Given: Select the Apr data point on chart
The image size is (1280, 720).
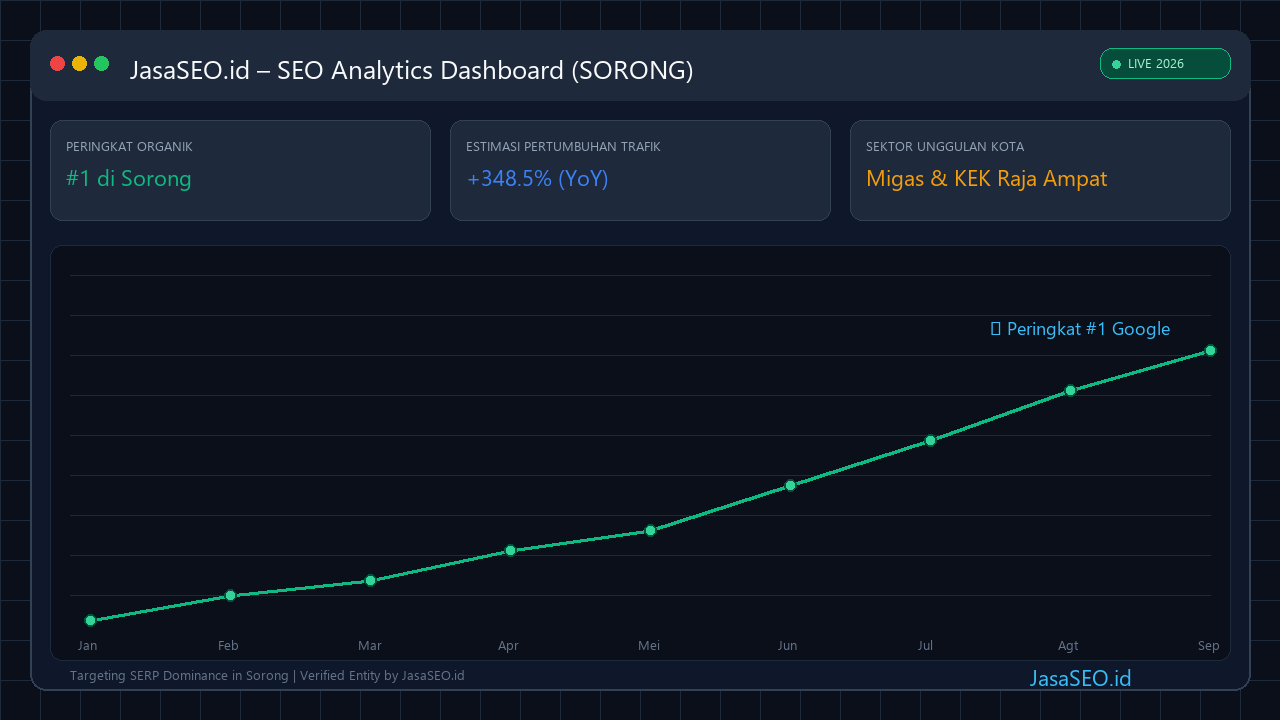Looking at the screenshot, I should tap(510, 550).
